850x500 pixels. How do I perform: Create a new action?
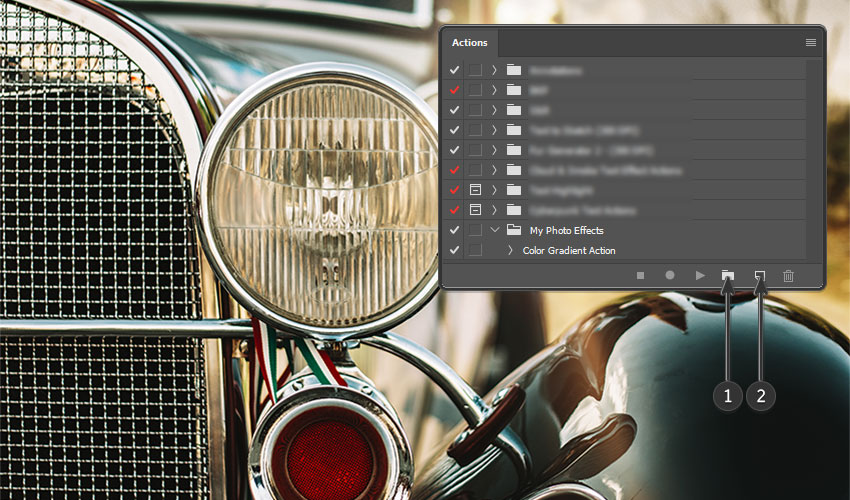pos(760,275)
